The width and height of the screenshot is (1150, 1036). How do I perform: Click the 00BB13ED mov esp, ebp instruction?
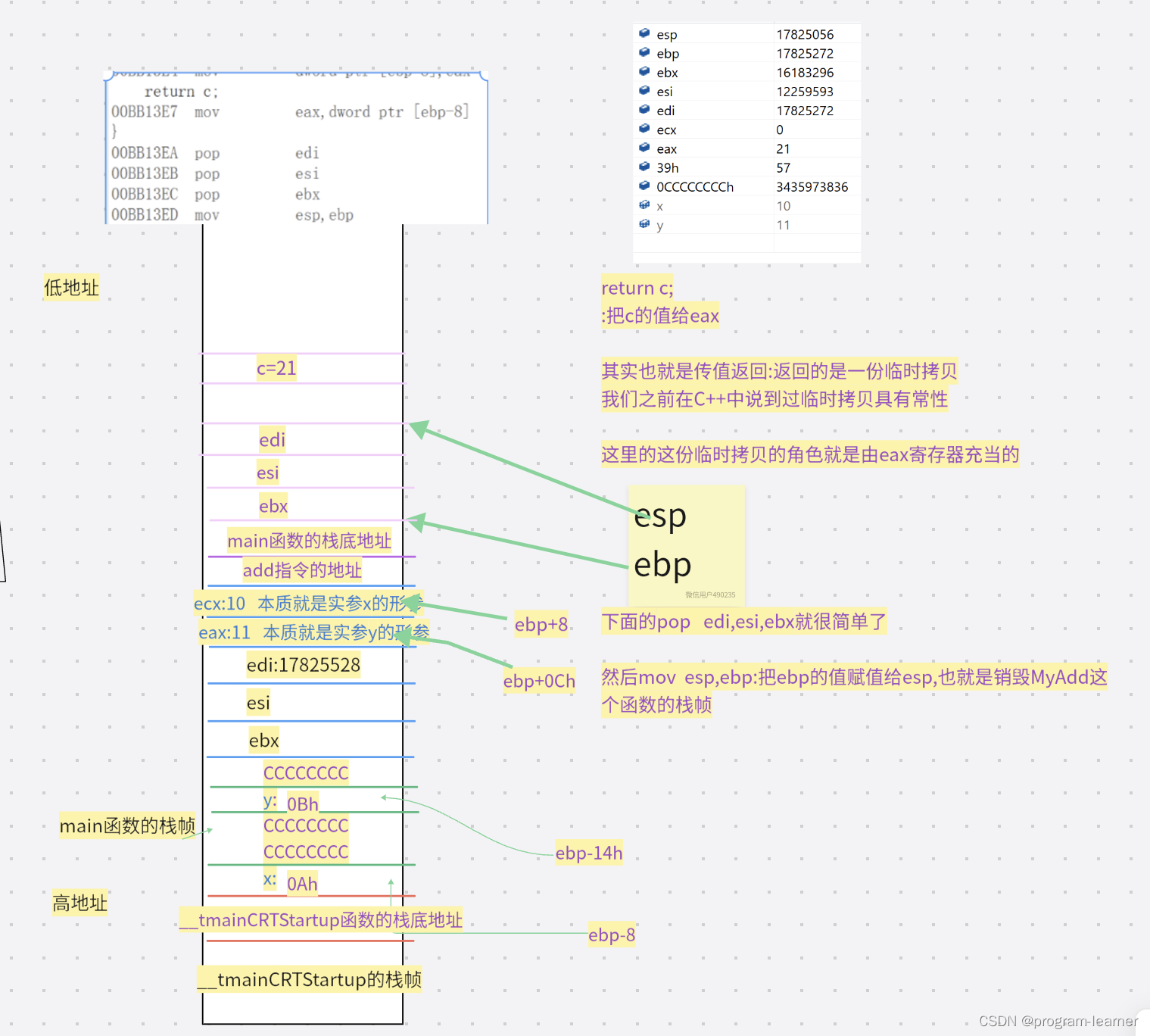coord(232,215)
